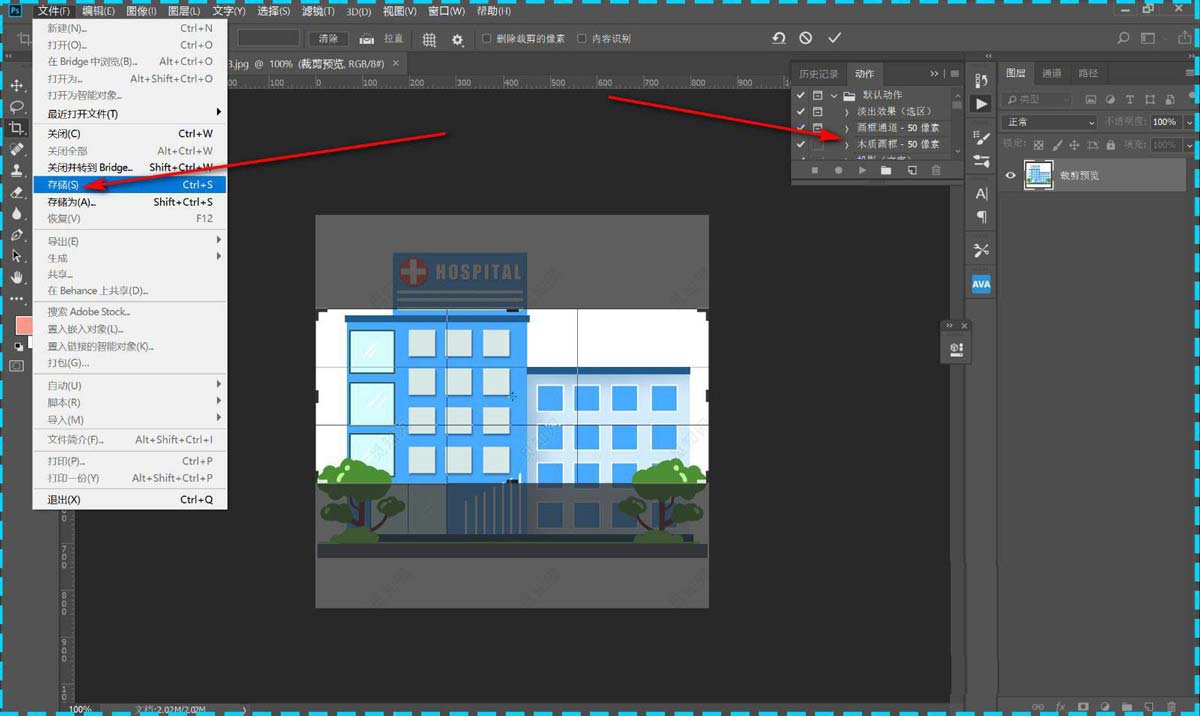Click the 裁剪预览 layer thumbnail
1200x716 pixels.
pos(1039,175)
